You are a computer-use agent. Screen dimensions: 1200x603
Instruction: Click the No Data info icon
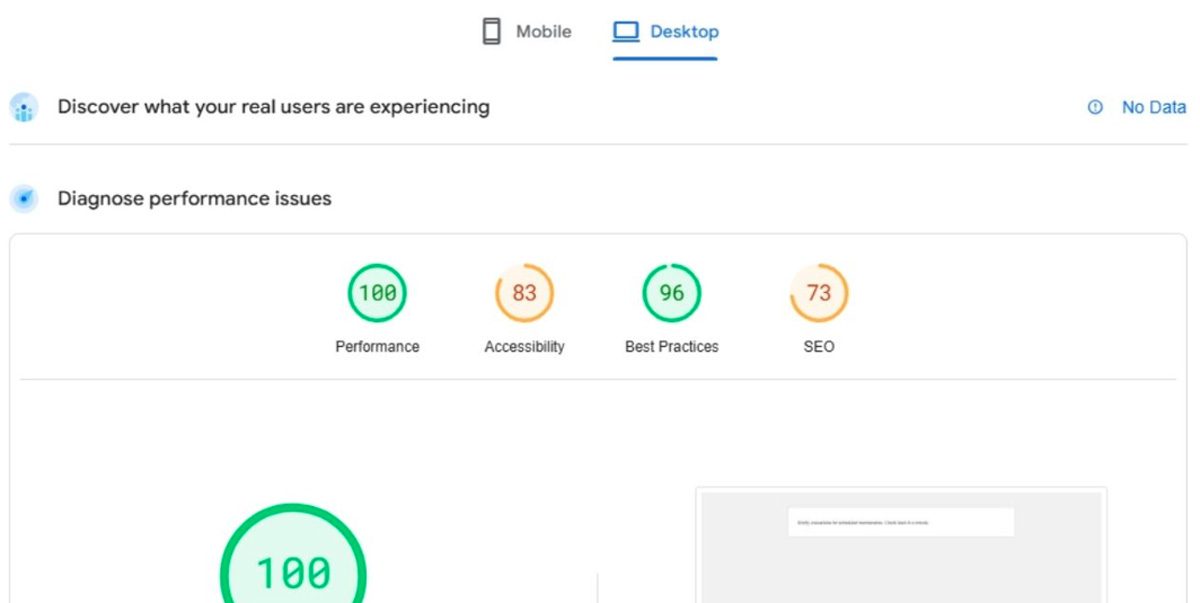1095,107
